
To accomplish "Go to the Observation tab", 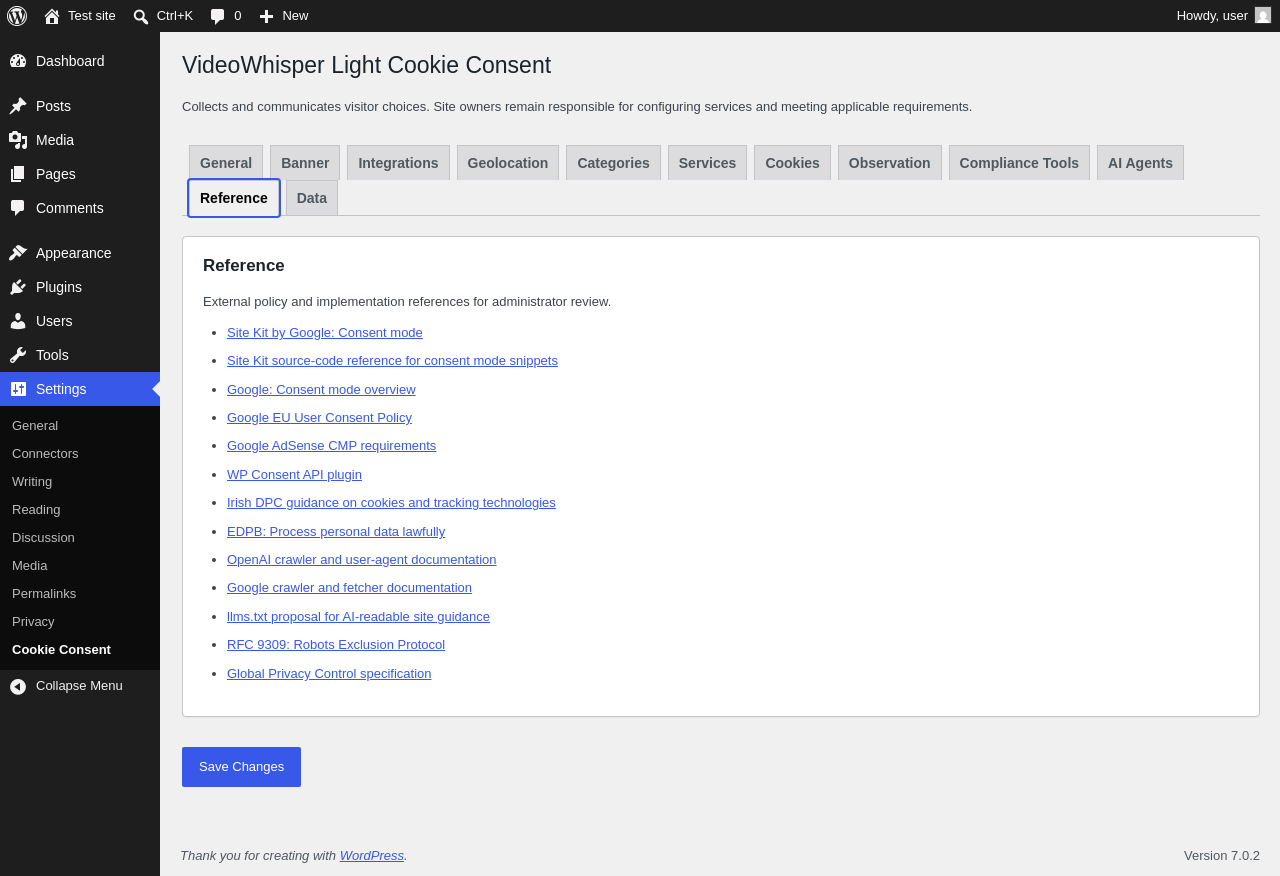I will [890, 163].
